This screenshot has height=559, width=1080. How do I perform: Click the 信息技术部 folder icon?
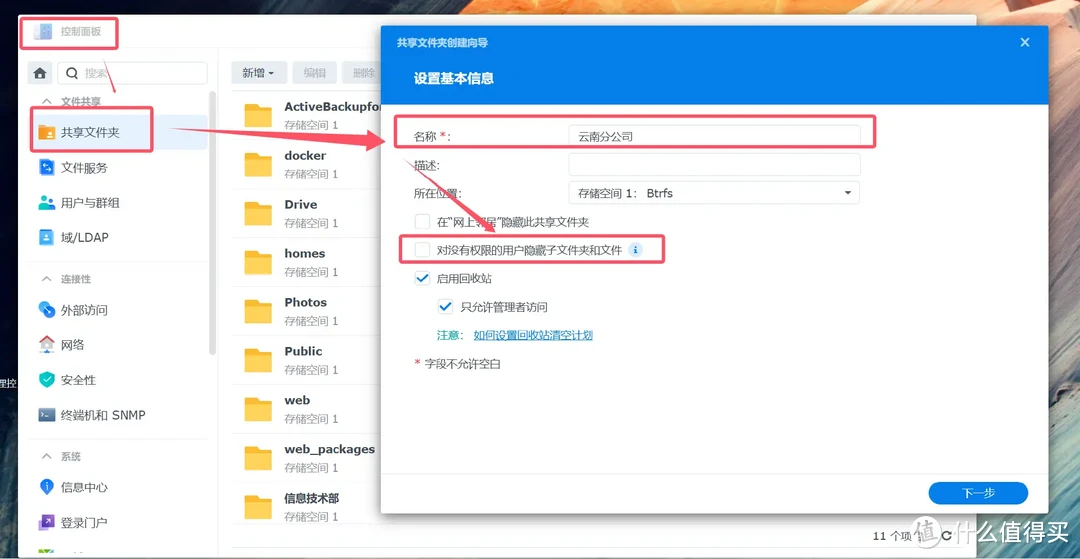258,506
